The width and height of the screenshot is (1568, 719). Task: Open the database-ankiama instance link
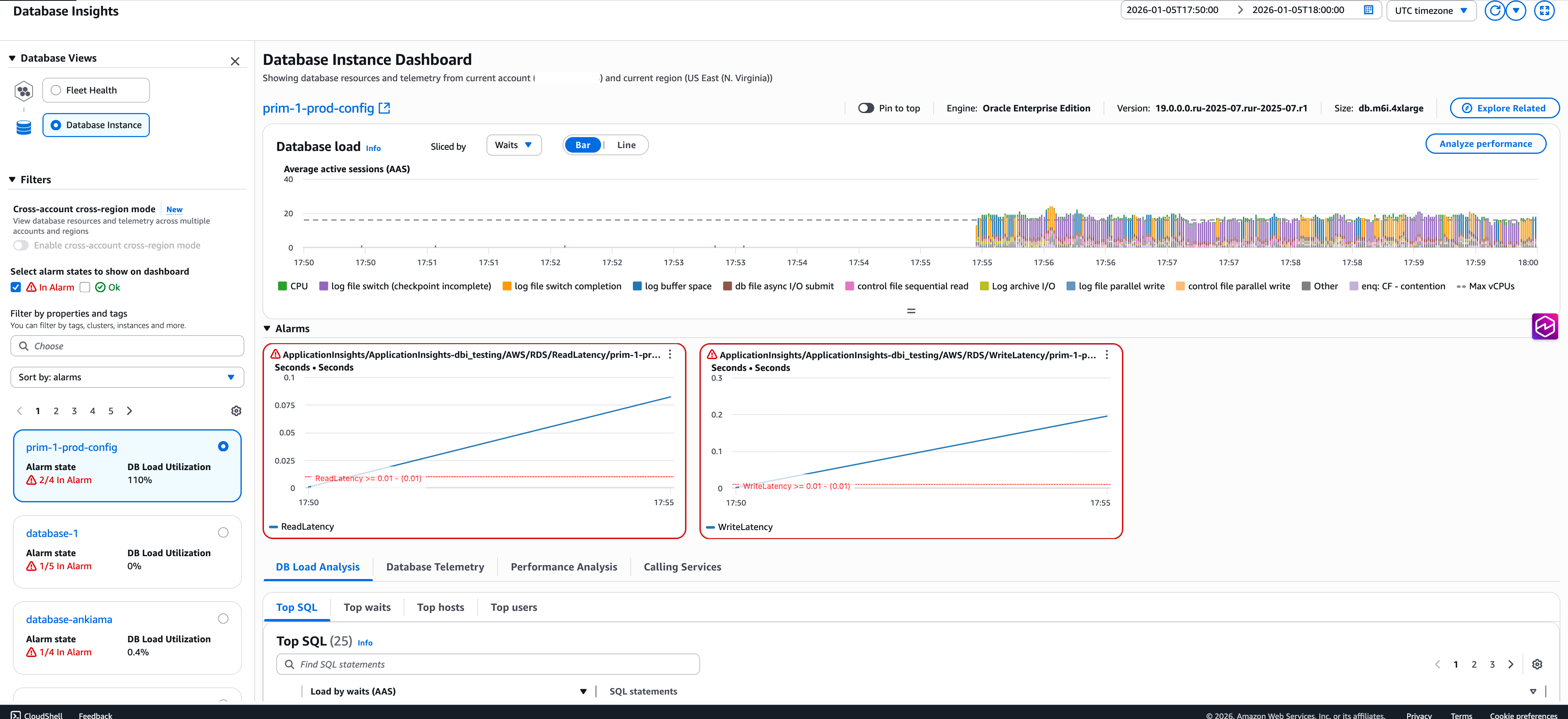[69, 619]
